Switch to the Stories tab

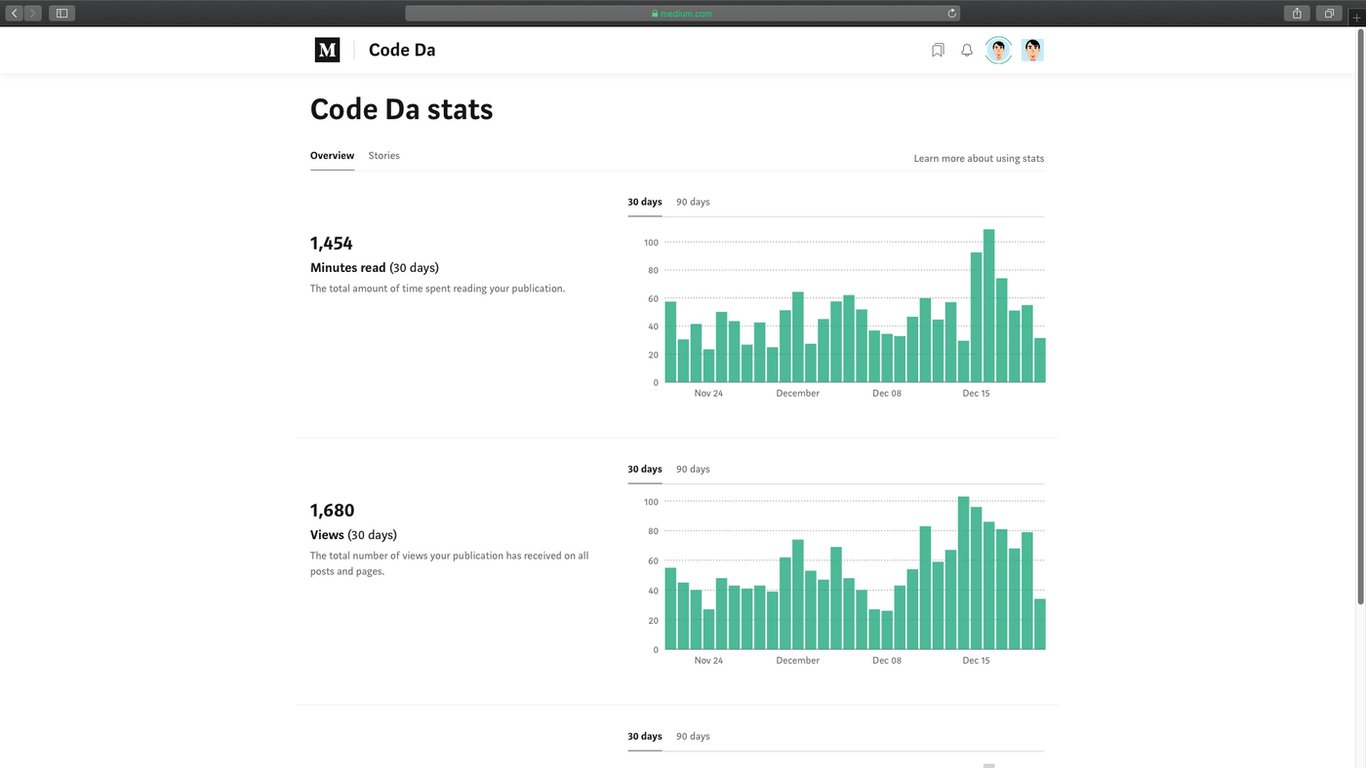point(384,156)
